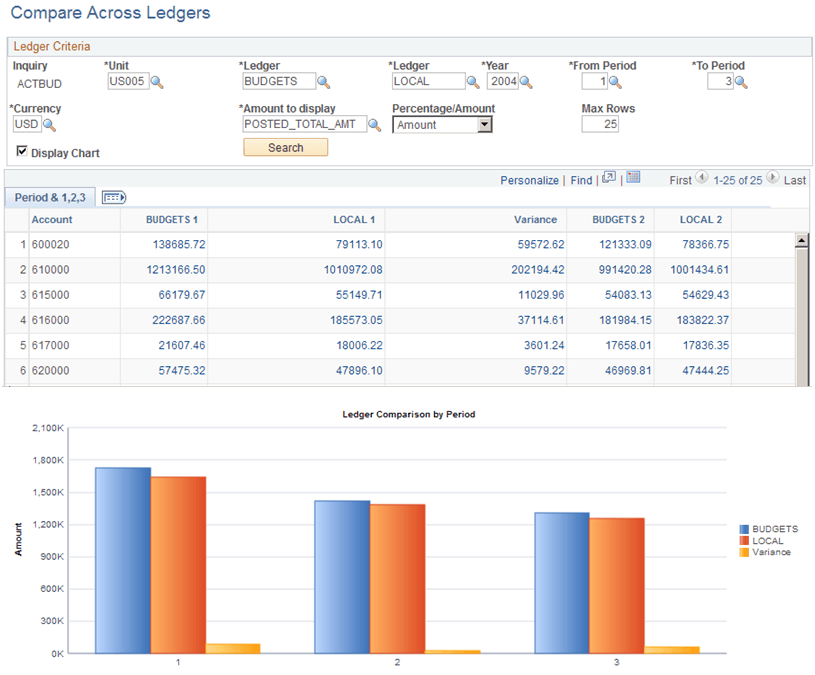Screen dimensions: 815x675
Task: Open the lookup for Ledger BUDGETS
Action: pos(323,81)
